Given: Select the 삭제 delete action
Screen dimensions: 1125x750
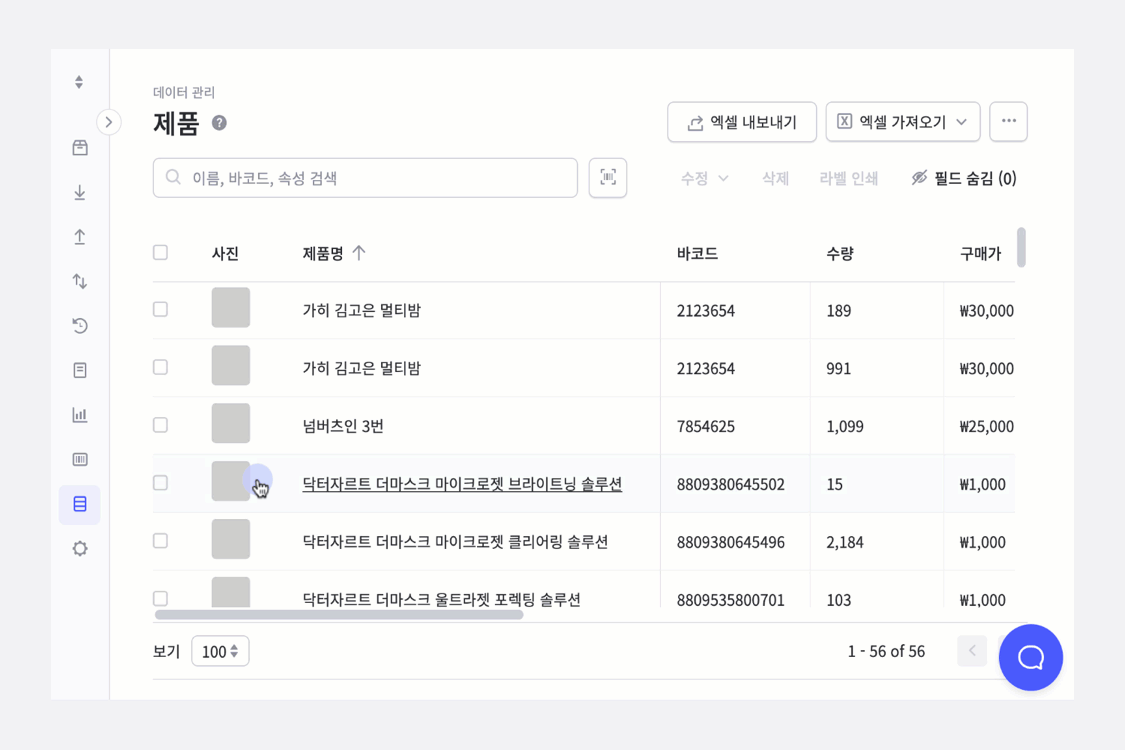Looking at the screenshot, I should point(774,177).
